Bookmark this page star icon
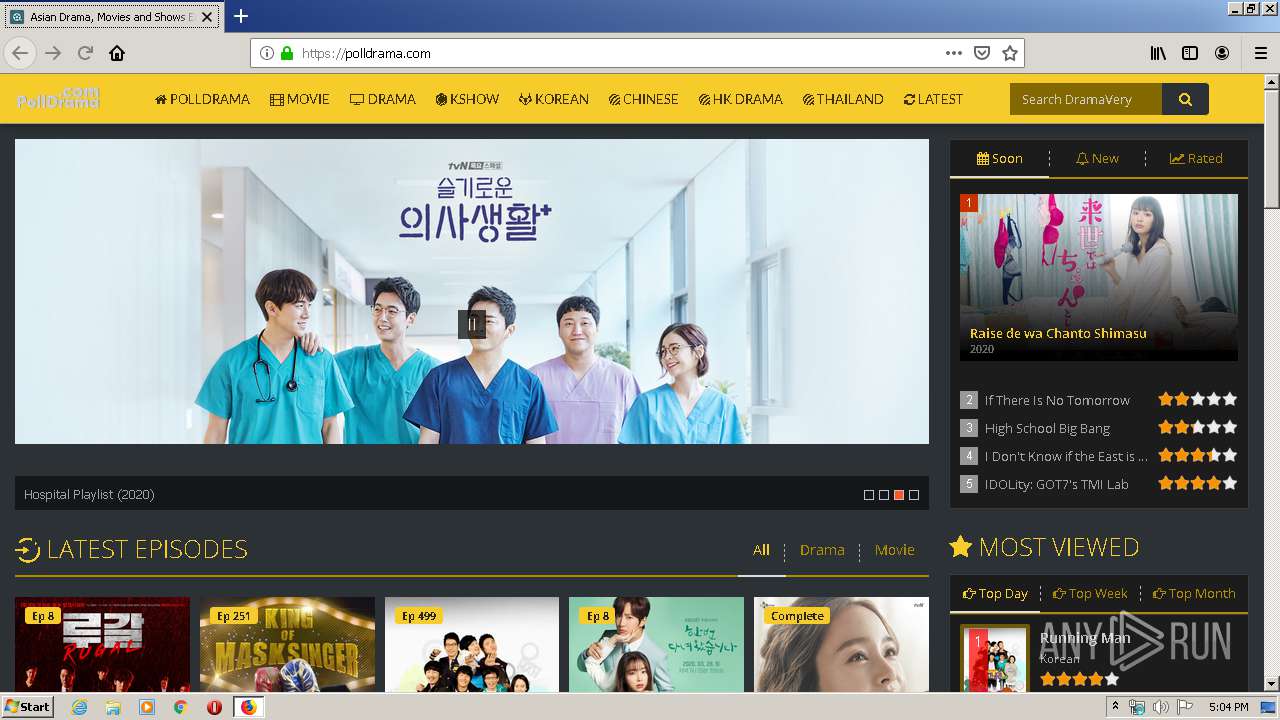The height and width of the screenshot is (720, 1280). click(1010, 53)
